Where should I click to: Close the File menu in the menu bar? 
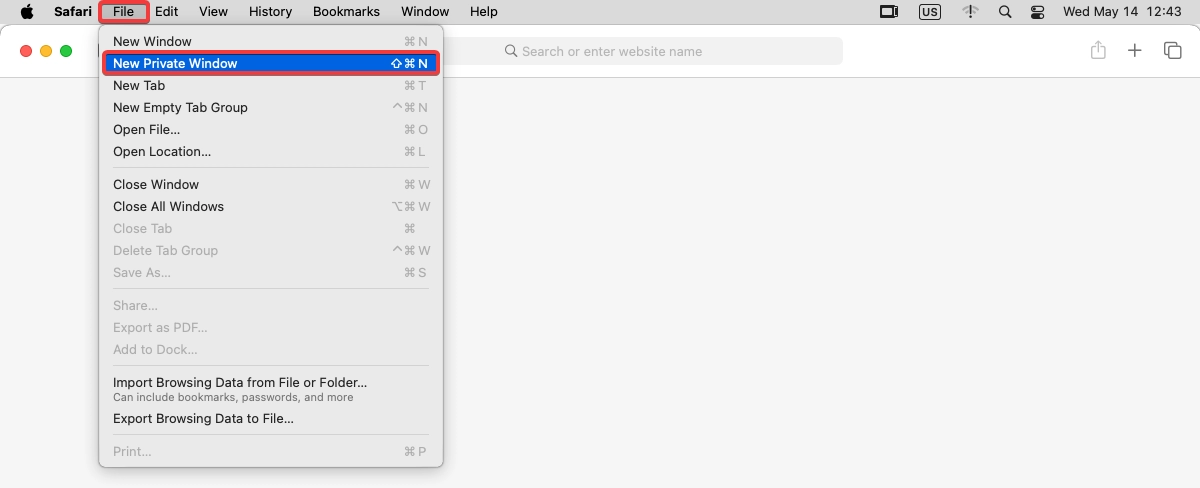coord(124,12)
